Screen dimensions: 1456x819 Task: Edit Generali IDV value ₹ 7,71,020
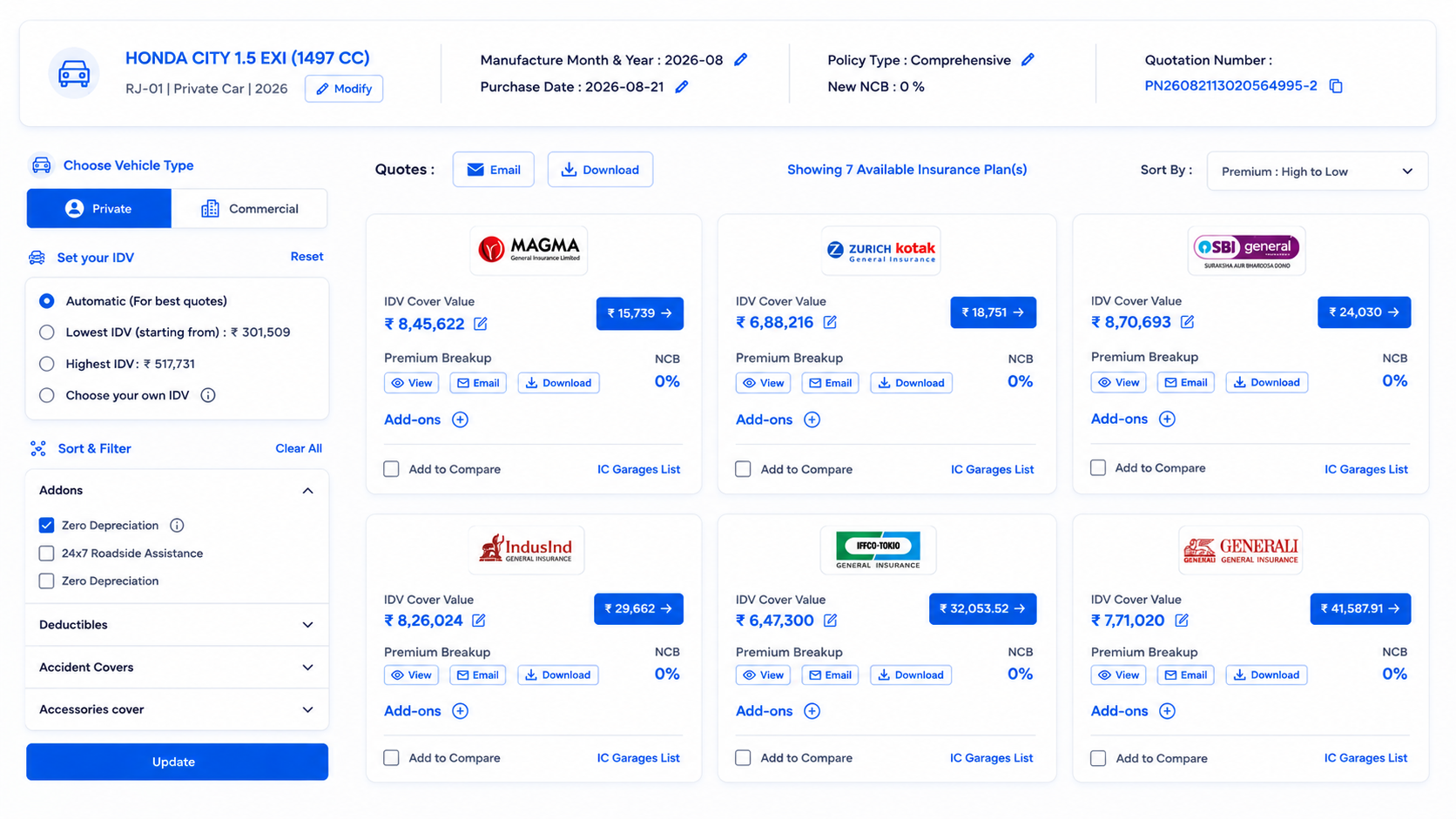pyautogui.click(x=1182, y=621)
